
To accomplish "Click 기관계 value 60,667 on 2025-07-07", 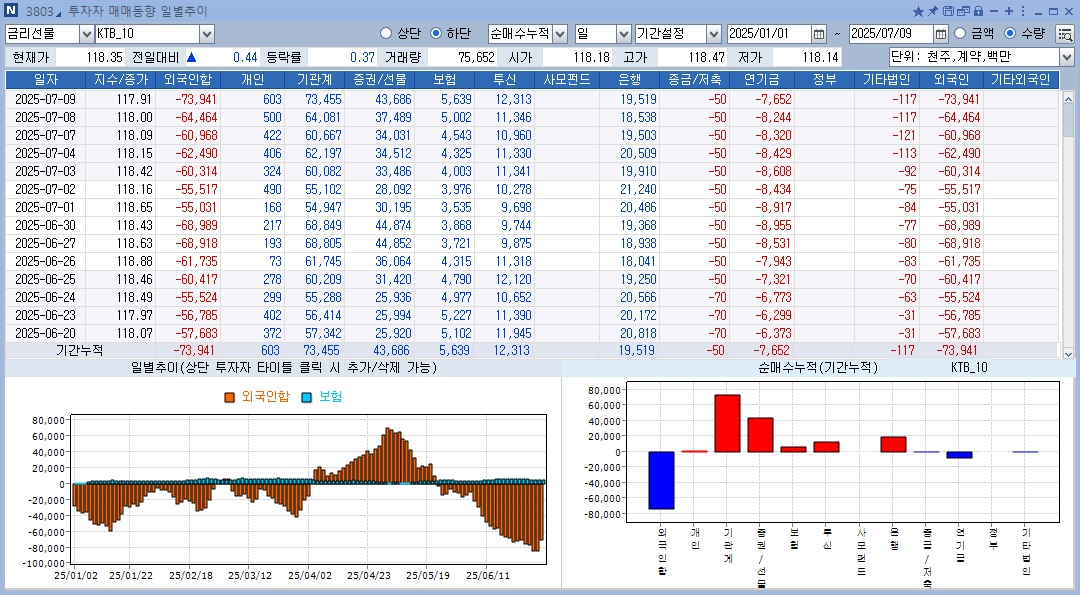I will [x=323, y=135].
